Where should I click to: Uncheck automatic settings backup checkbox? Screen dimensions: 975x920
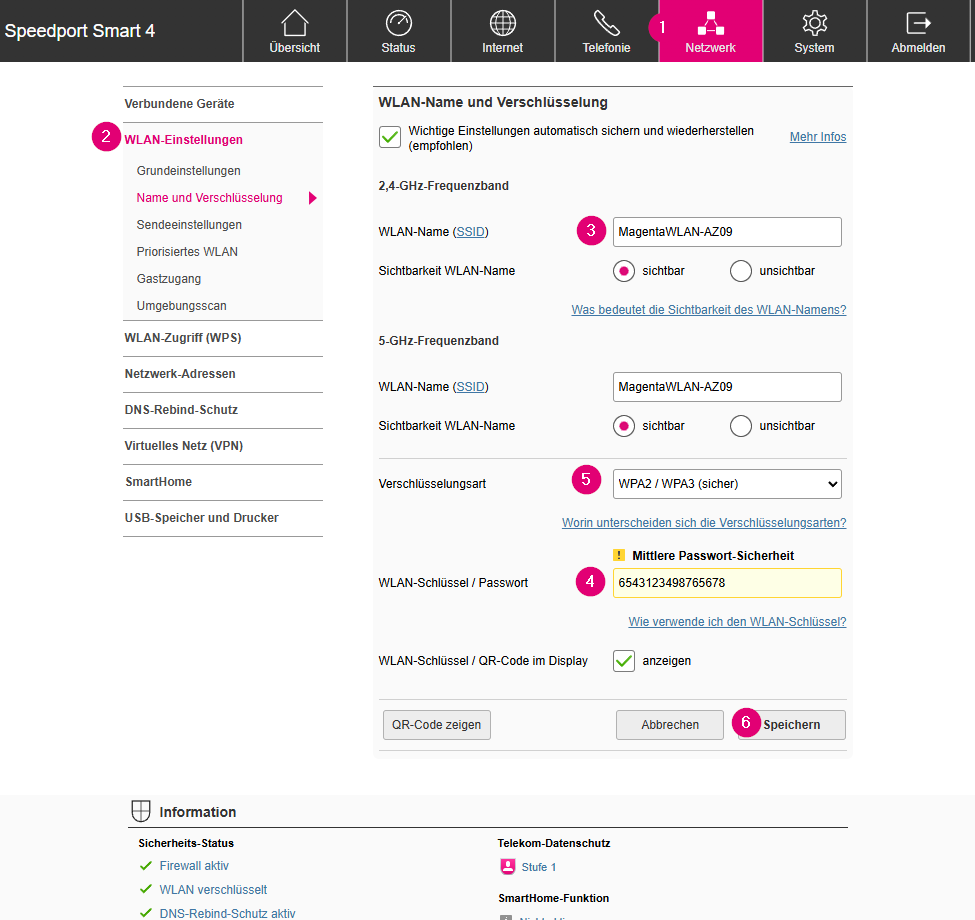point(390,137)
